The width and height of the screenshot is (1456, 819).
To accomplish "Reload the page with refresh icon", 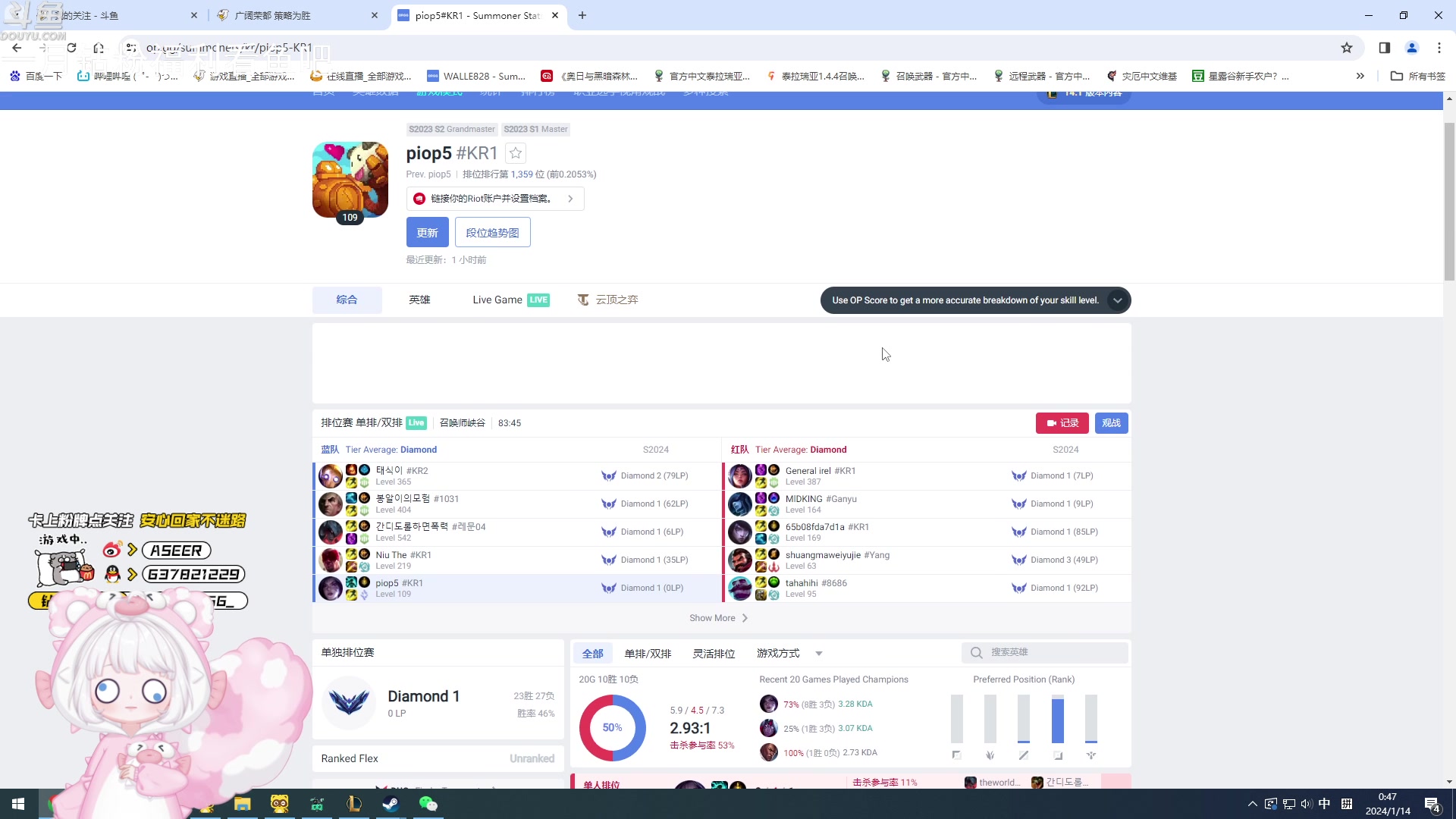I will coord(71,48).
